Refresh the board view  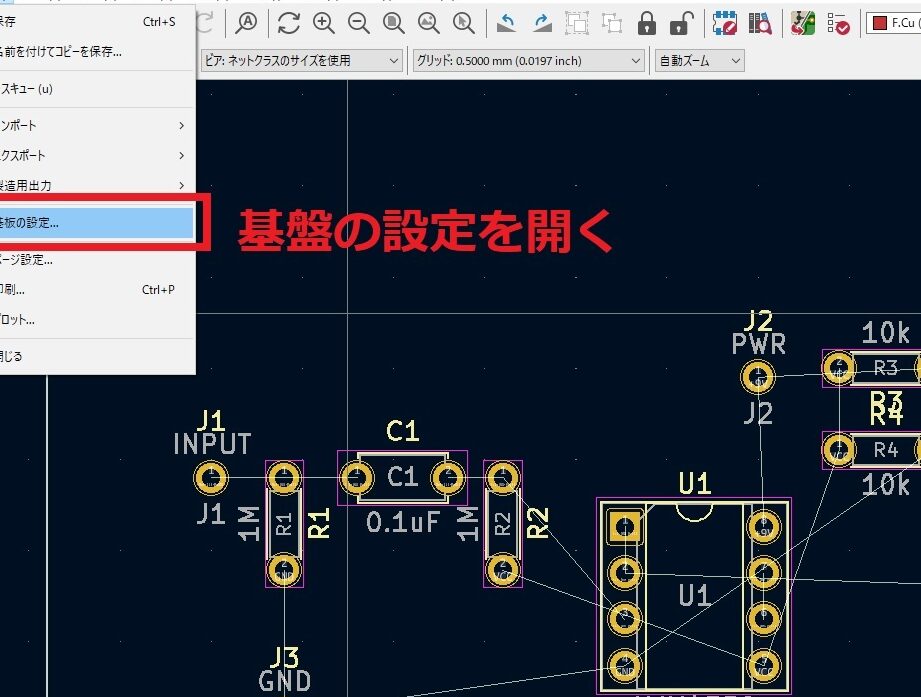(289, 22)
